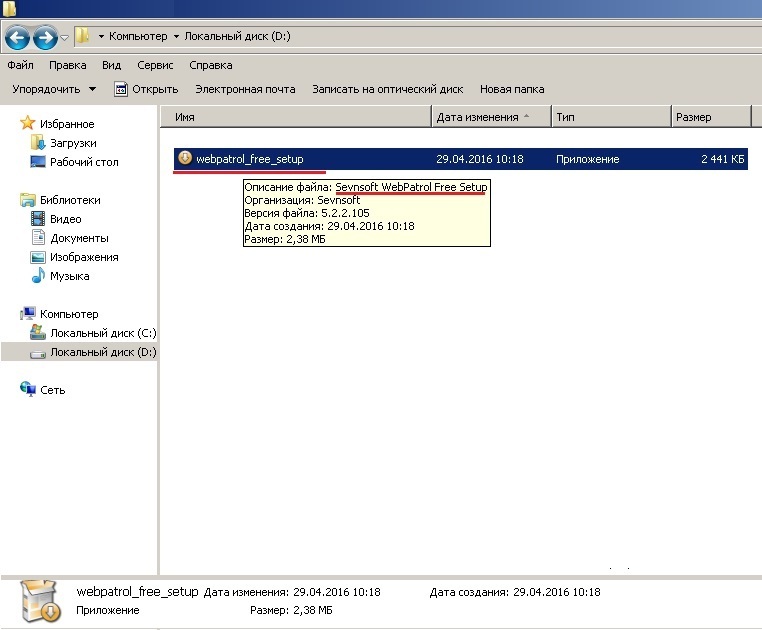Click the Forward navigation arrow button
The image size is (762, 630).
tap(45, 38)
